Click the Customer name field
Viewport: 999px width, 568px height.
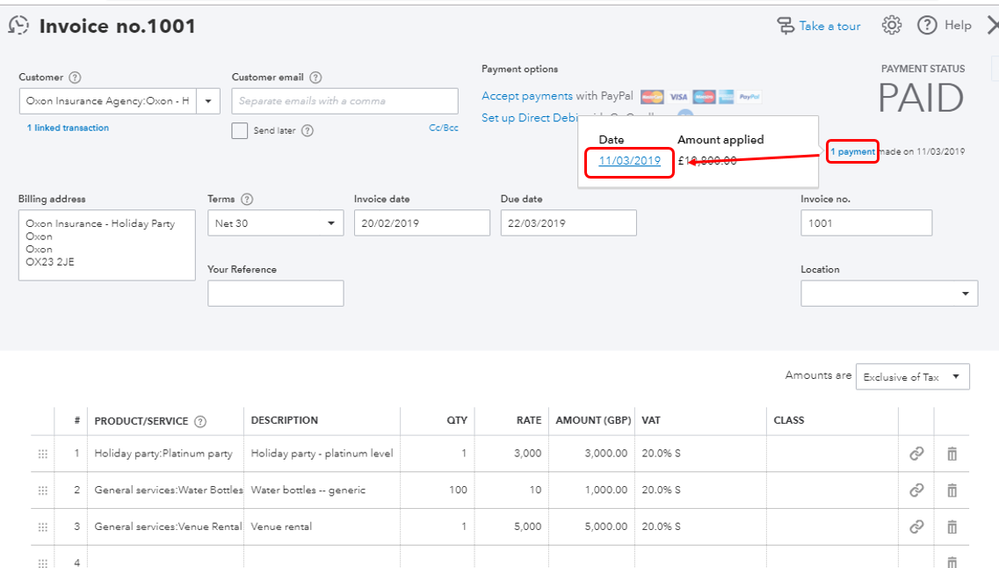(108, 101)
